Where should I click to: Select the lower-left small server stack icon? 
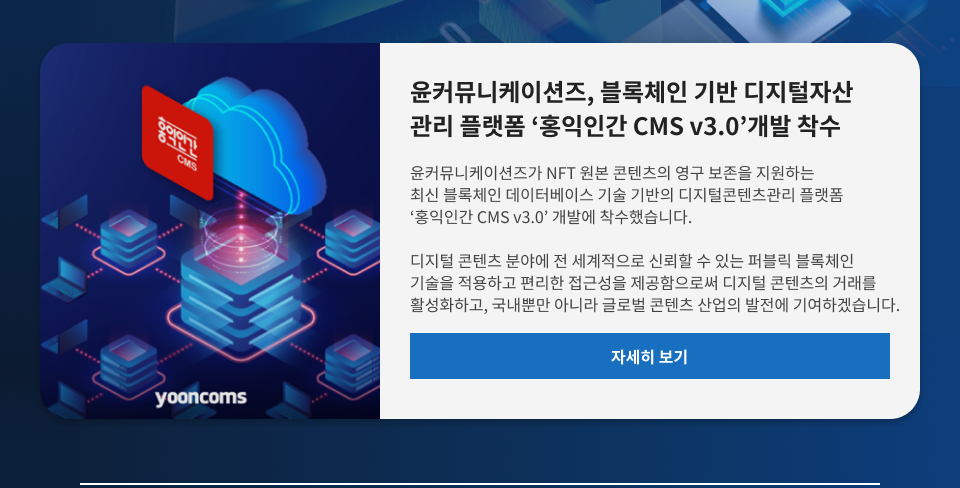129,367
